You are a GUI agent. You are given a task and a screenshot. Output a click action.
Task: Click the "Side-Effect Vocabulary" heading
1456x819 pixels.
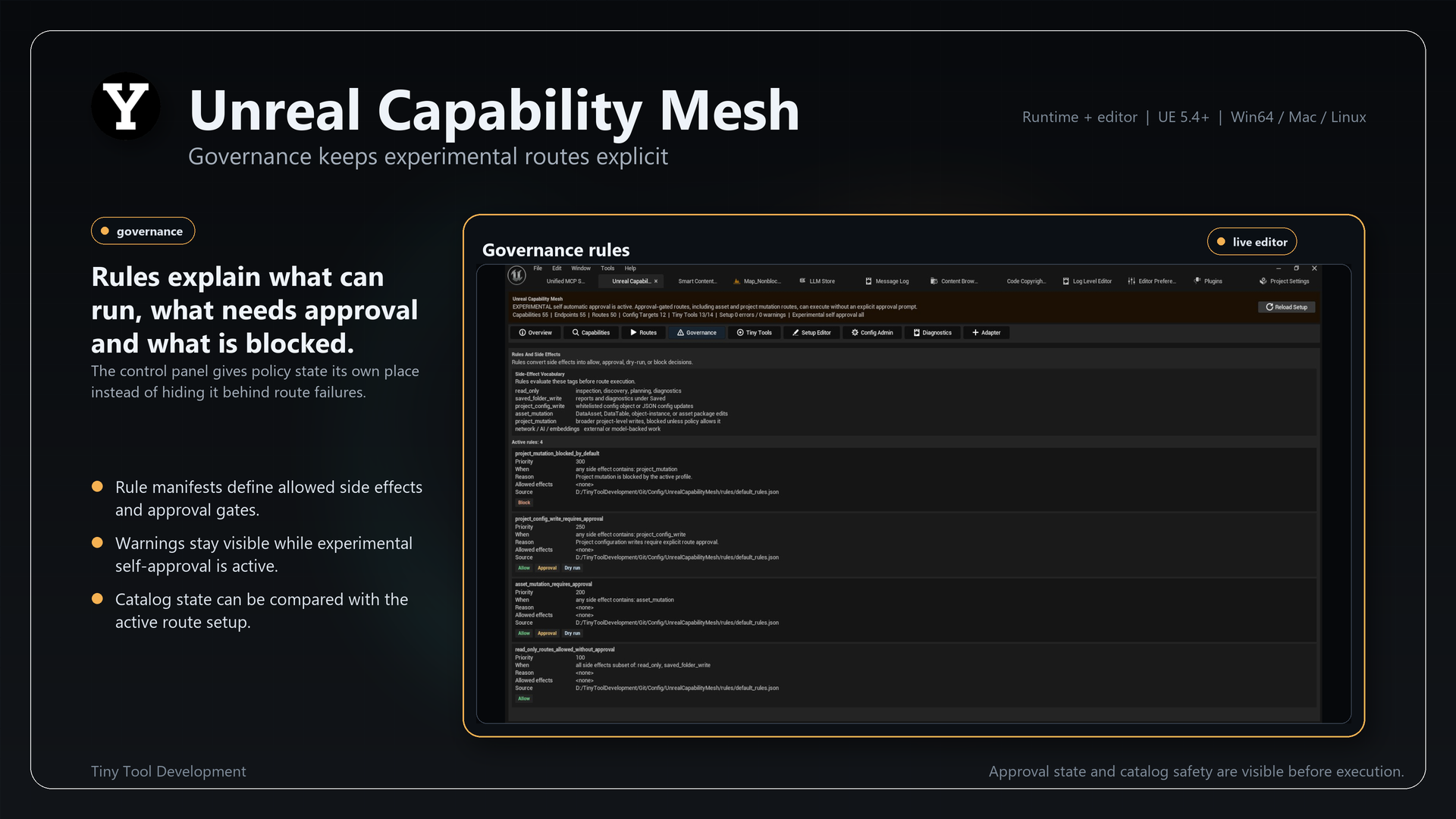click(x=540, y=374)
